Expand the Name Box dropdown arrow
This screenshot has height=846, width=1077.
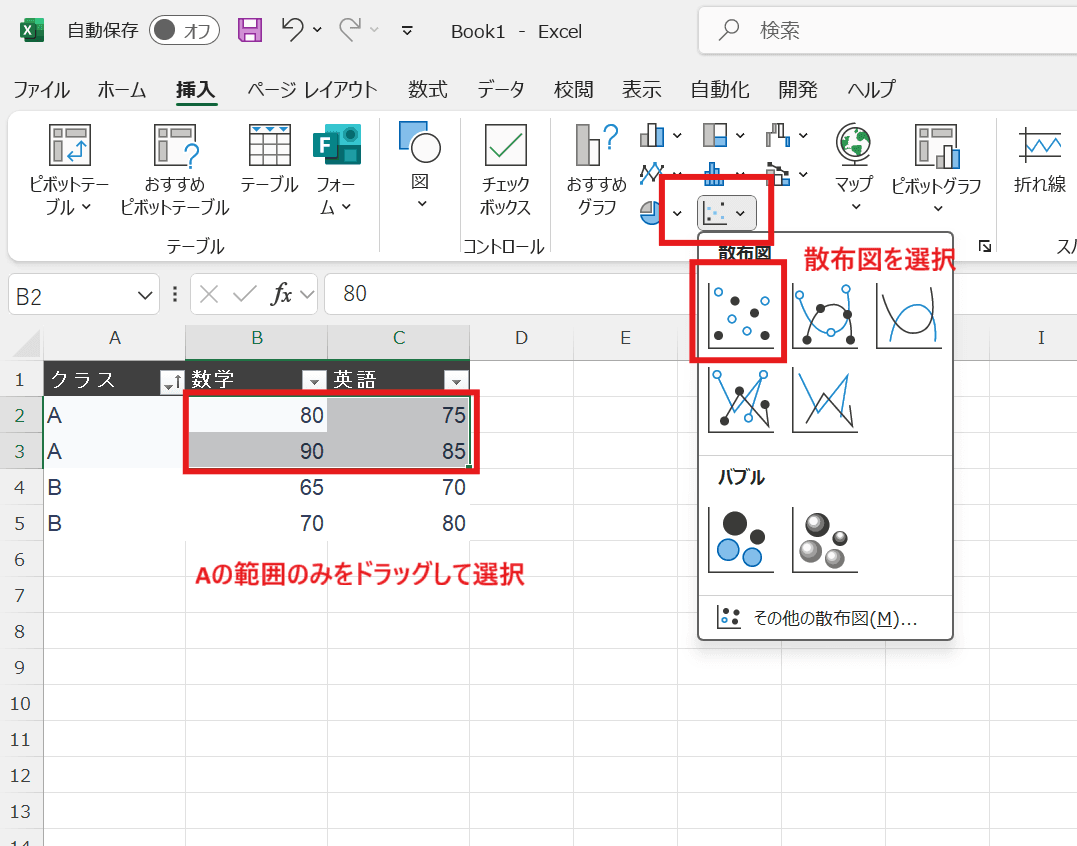tap(144, 294)
